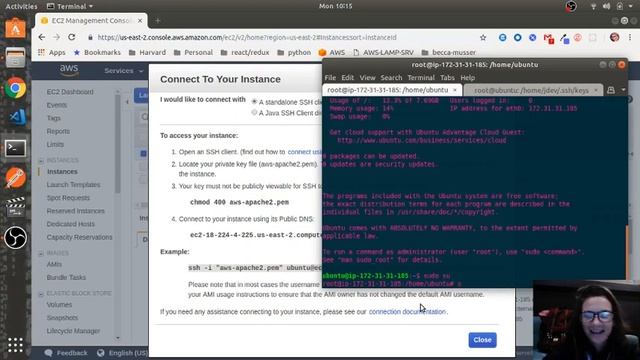Viewport: 640px width, 360px height.
Task: Expand the AWS Services dropdown
Action: [x=124, y=71]
